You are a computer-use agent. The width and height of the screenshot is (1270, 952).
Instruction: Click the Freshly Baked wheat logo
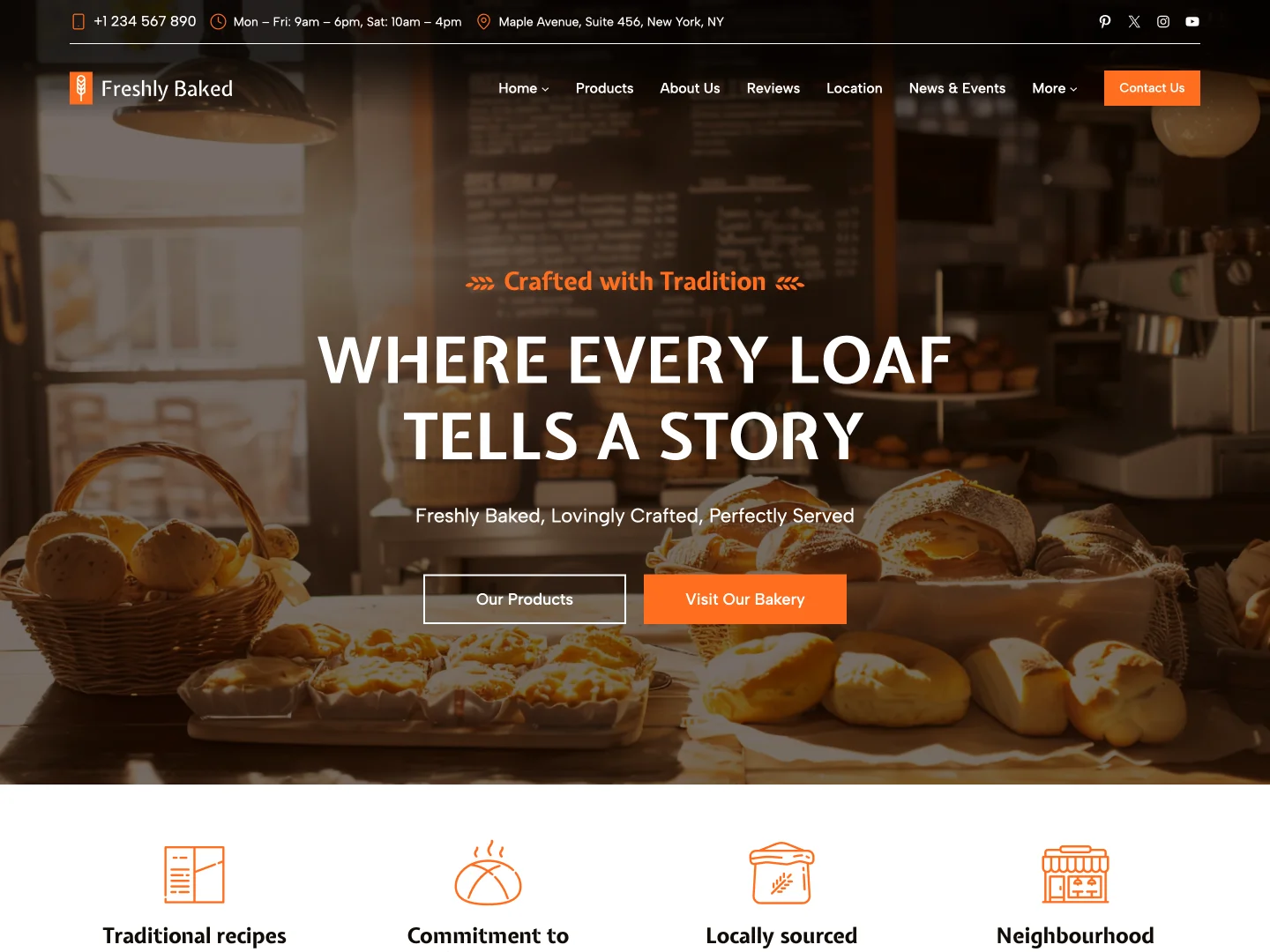click(81, 88)
